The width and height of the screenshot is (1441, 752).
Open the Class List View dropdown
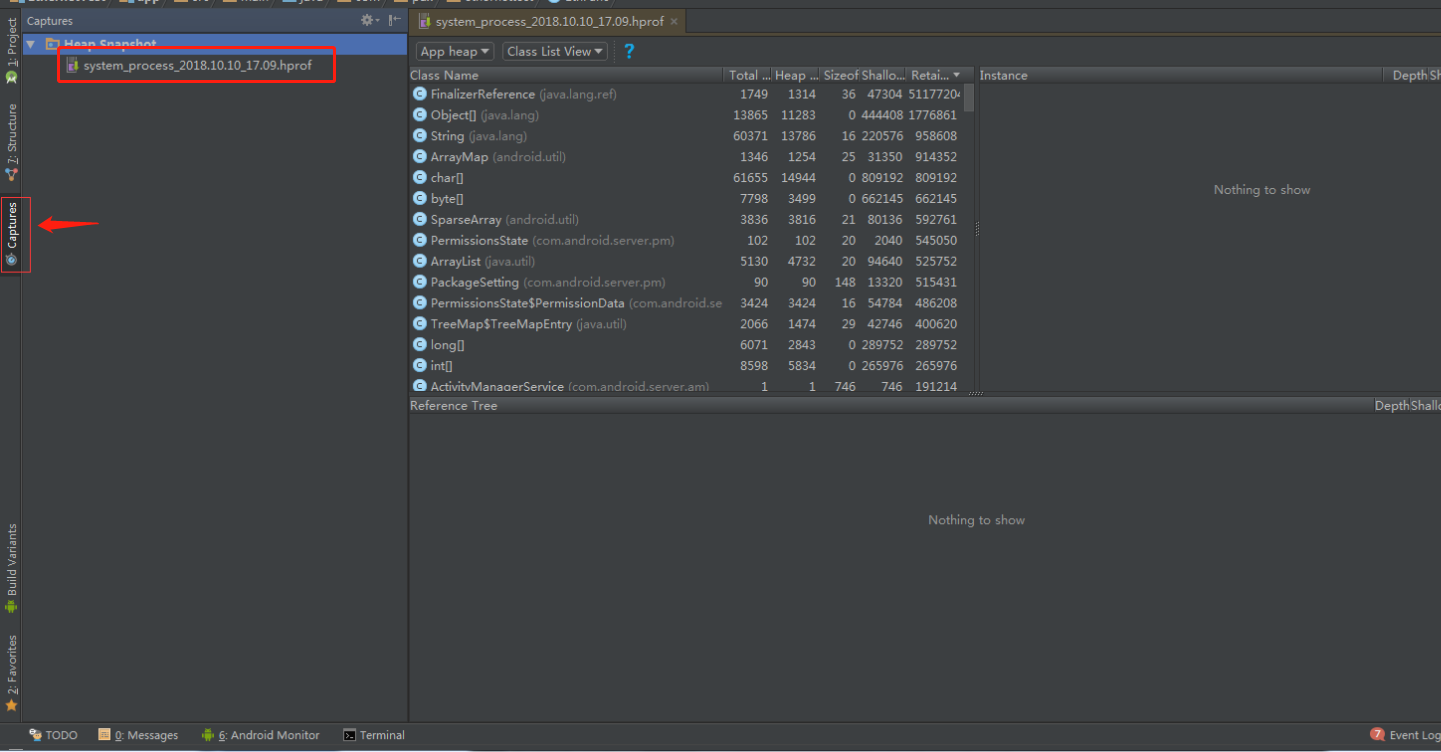coord(555,51)
